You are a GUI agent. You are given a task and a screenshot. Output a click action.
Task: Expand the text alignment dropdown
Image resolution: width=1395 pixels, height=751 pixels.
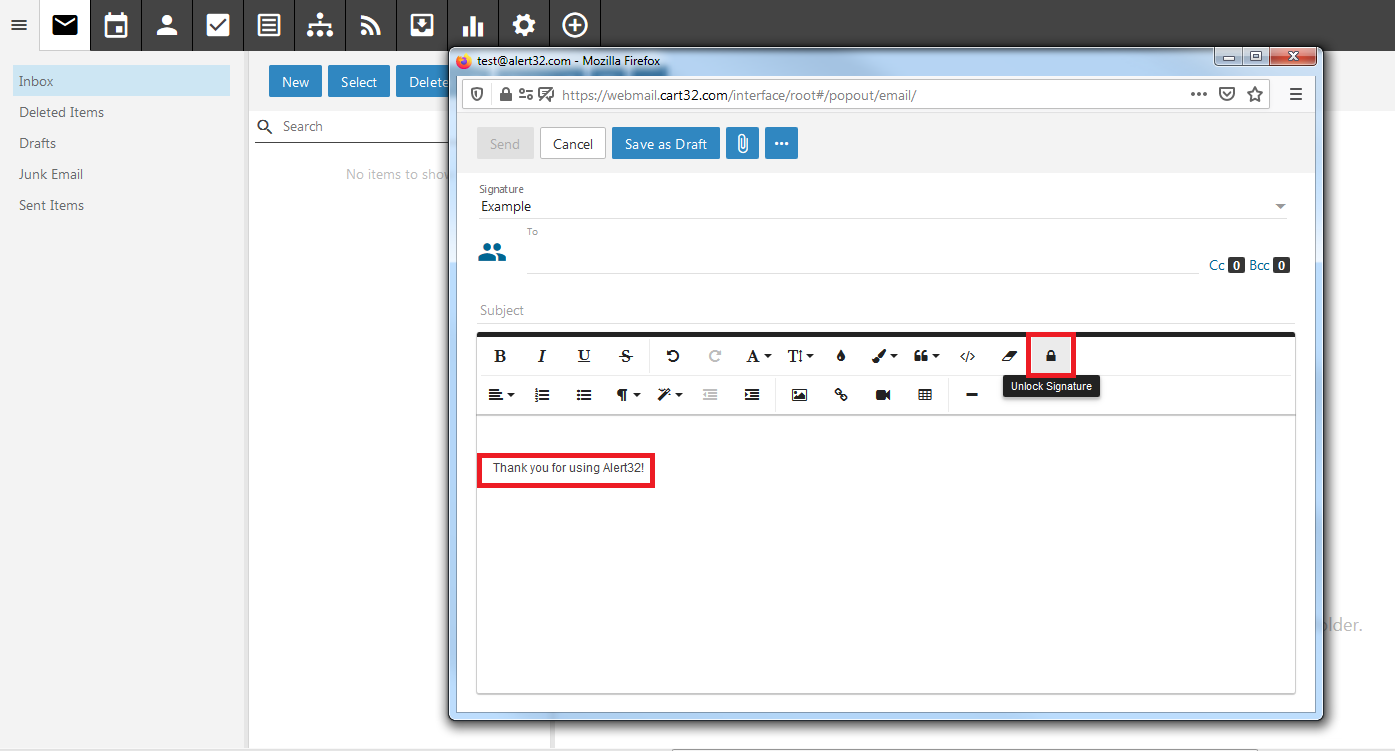point(501,395)
